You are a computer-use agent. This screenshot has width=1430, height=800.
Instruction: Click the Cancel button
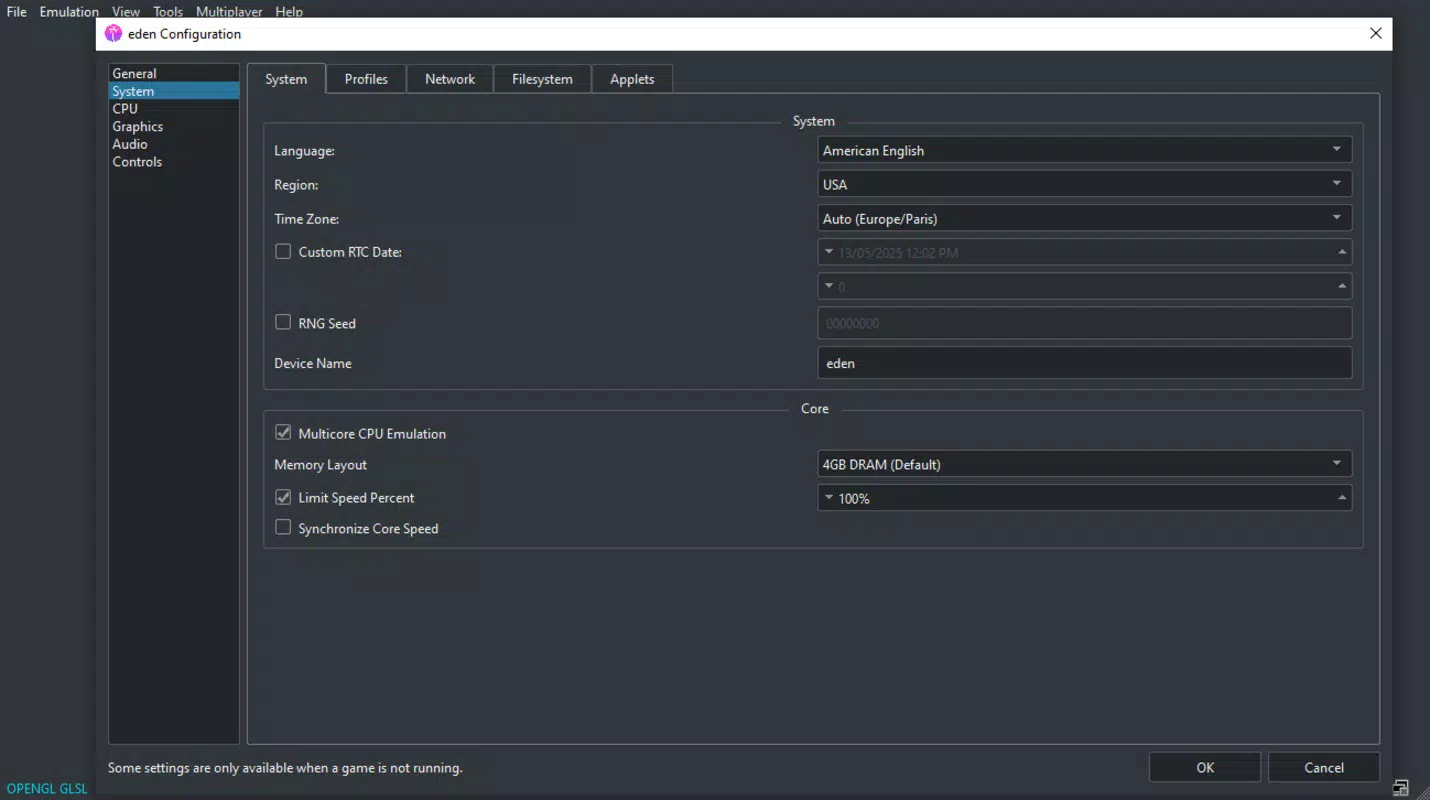(1324, 767)
